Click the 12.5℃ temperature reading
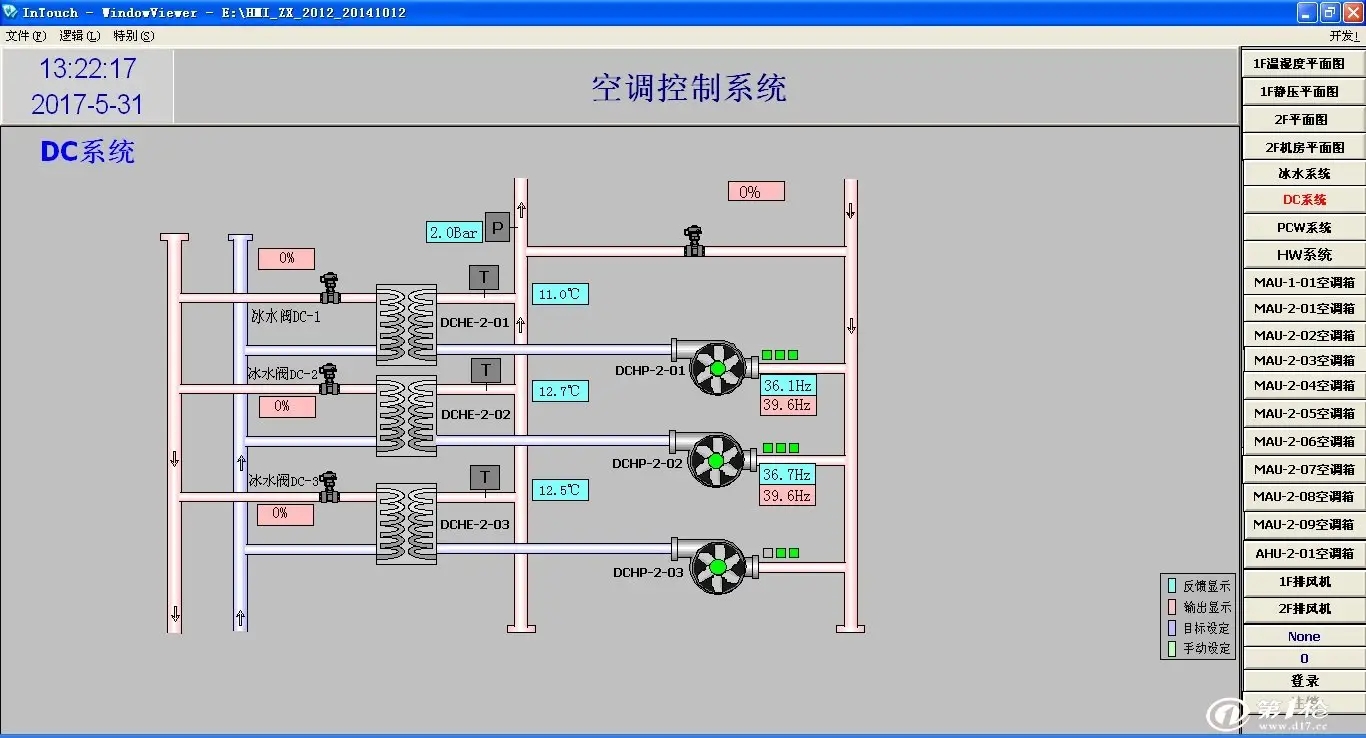Viewport: 1366px width, 738px height. point(560,490)
